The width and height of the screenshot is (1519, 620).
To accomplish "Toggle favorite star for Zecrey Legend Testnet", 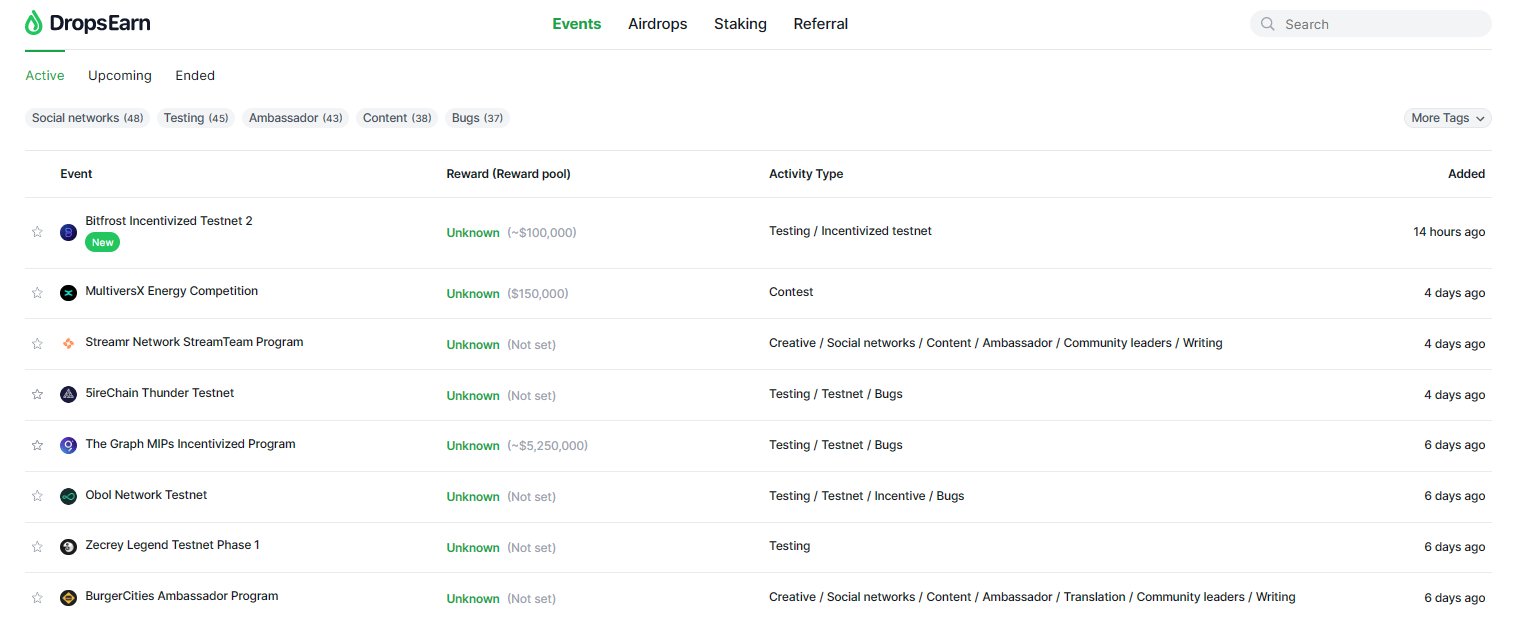I will click(37, 547).
